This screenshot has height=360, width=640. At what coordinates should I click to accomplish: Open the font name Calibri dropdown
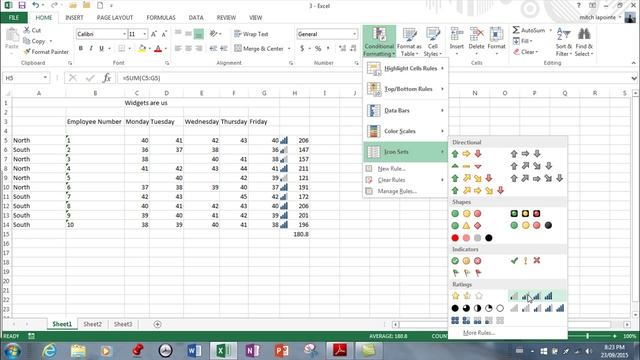pyautogui.click(x=124, y=34)
